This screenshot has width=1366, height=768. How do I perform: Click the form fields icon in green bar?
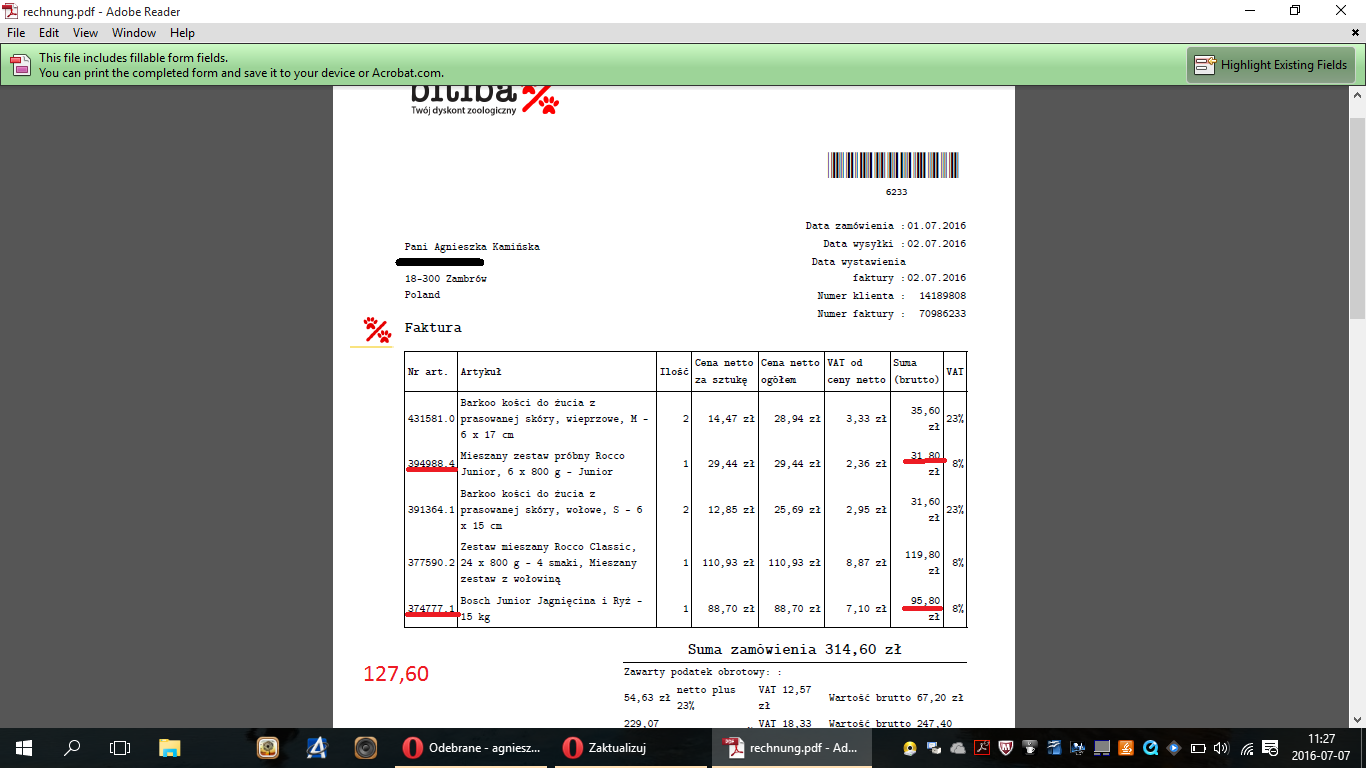(x=20, y=65)
